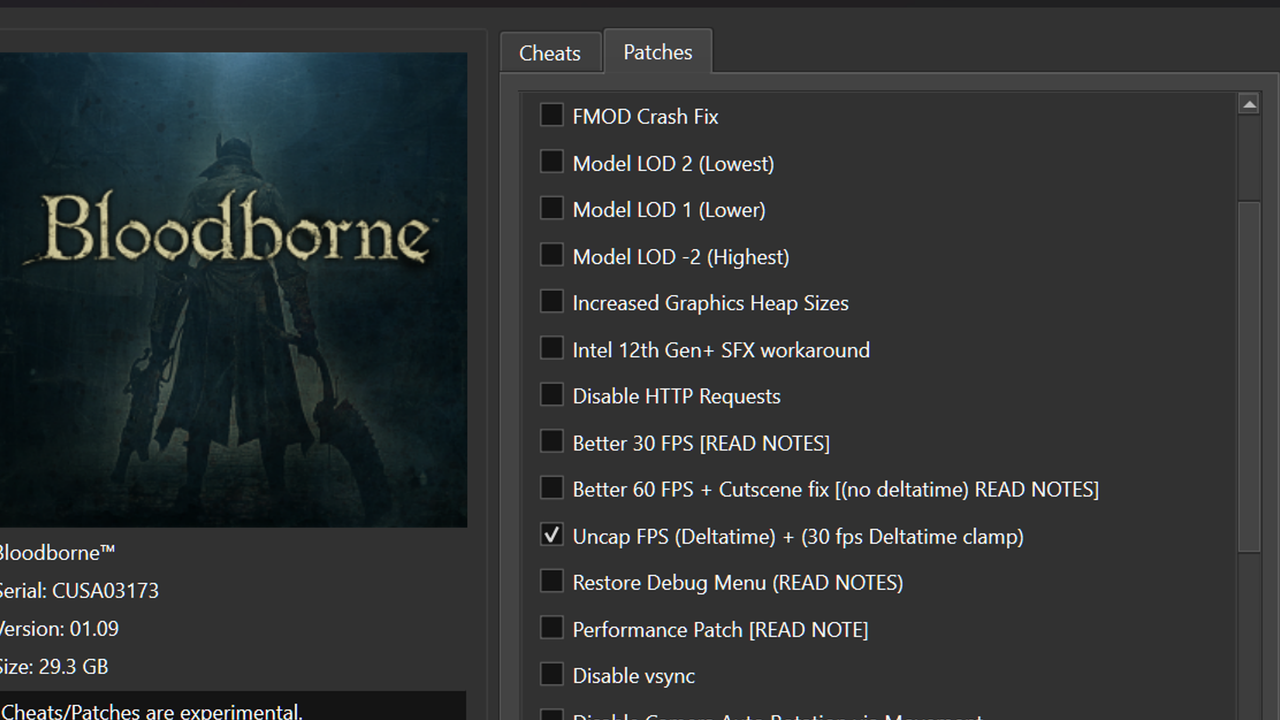Switch to the Cheats tab
Image resolution: width=1280 pixels, height=720 pixels.
(x=550, y=53)
